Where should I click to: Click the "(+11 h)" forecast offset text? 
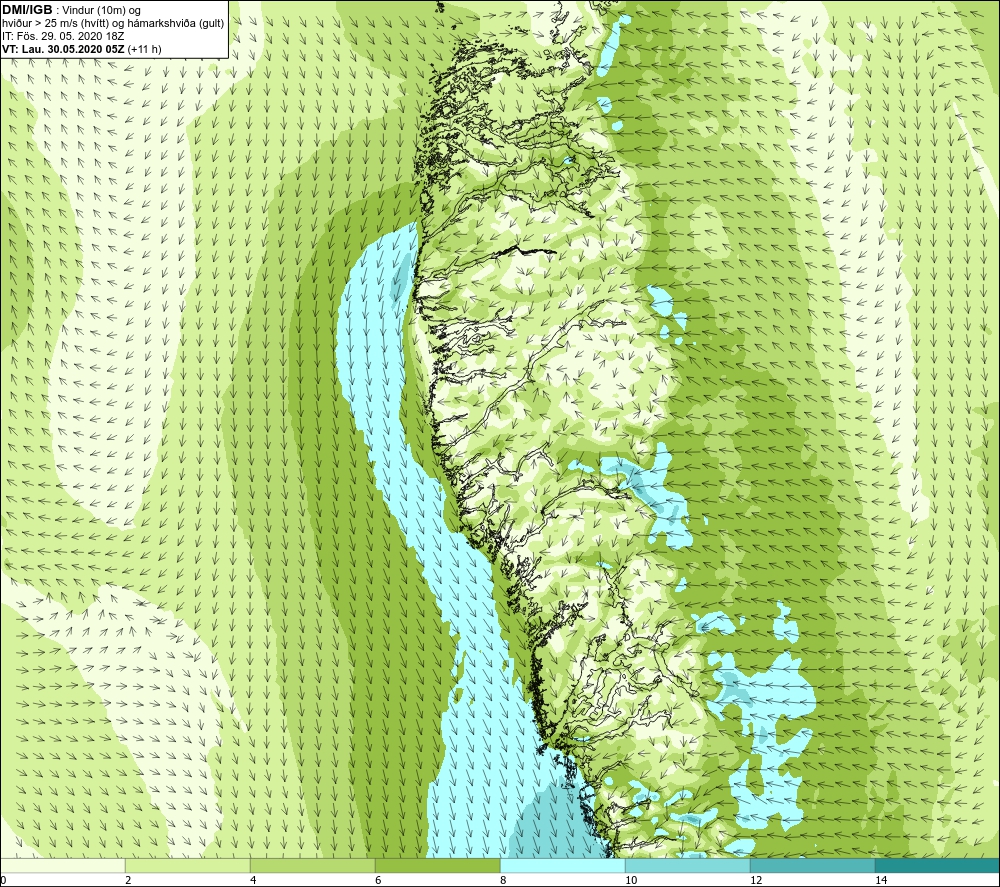(145, 49)
